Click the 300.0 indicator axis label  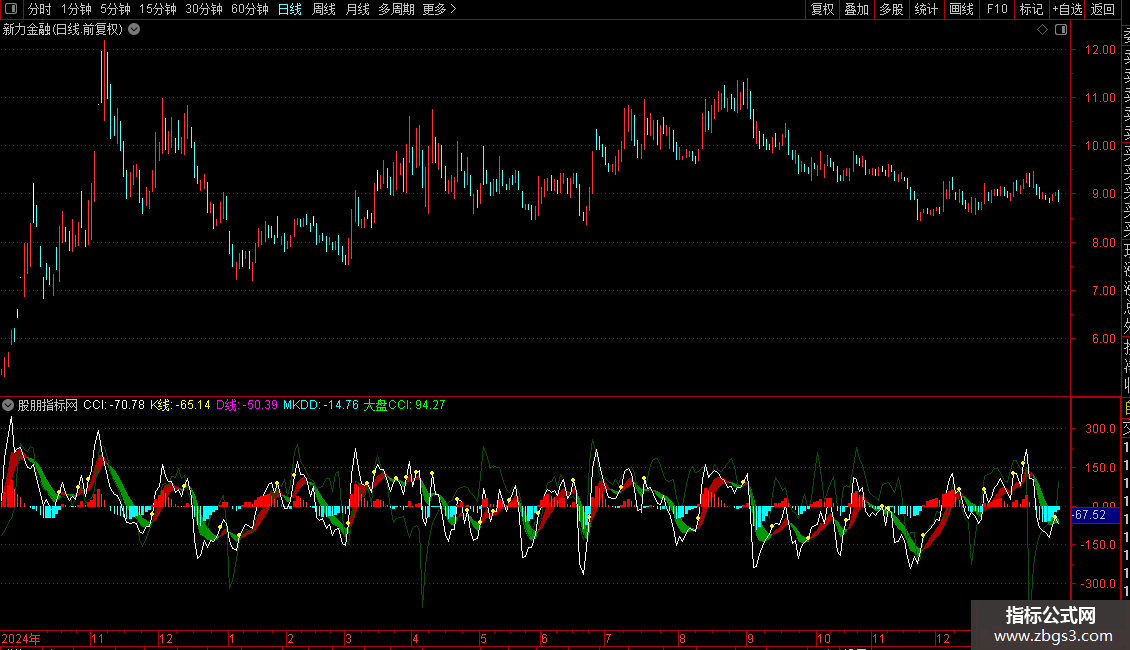point(1100,429)
